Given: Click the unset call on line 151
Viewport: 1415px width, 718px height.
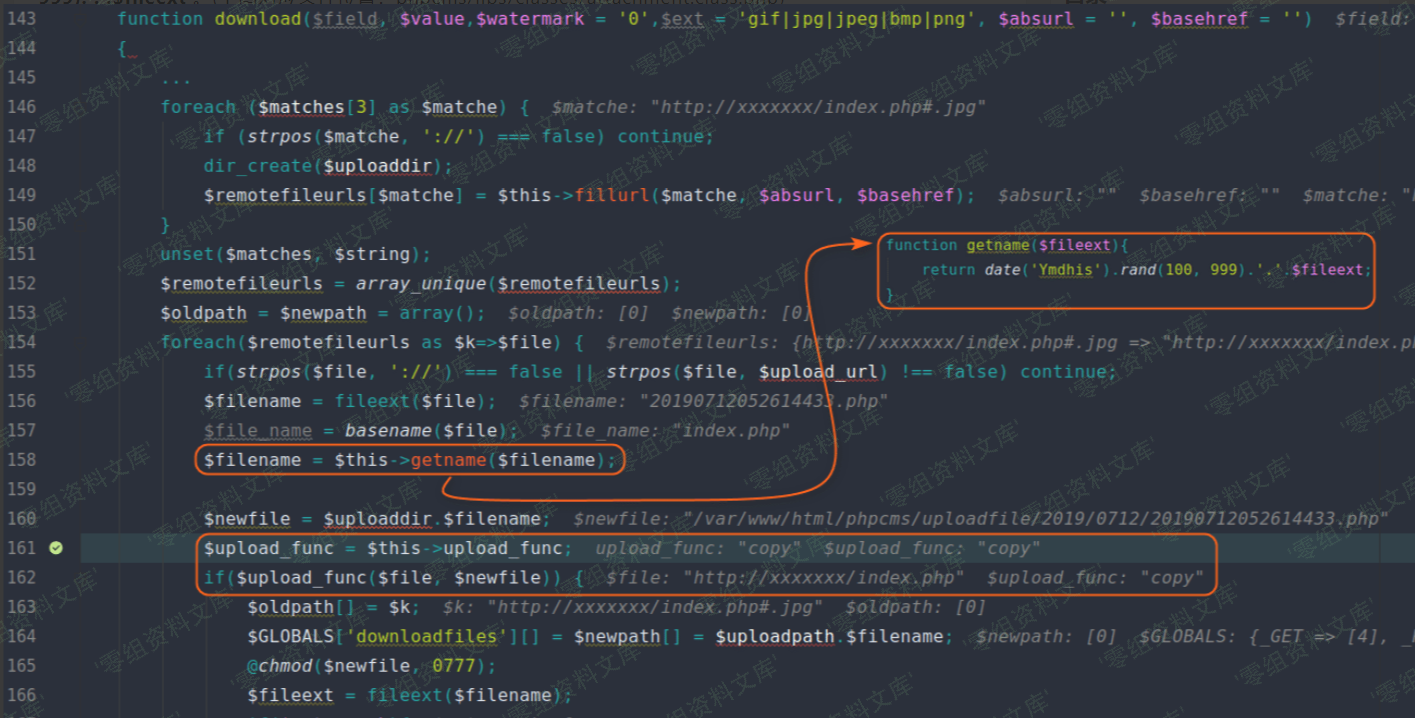Looking at the screenshot, I should [x=188, y=254].
